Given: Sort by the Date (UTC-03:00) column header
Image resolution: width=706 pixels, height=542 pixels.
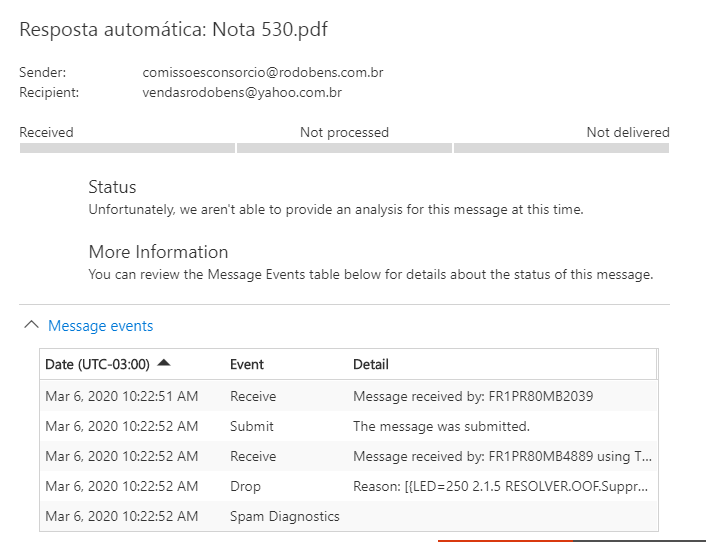Looking at the screenshot, I should tap(97, 364).
